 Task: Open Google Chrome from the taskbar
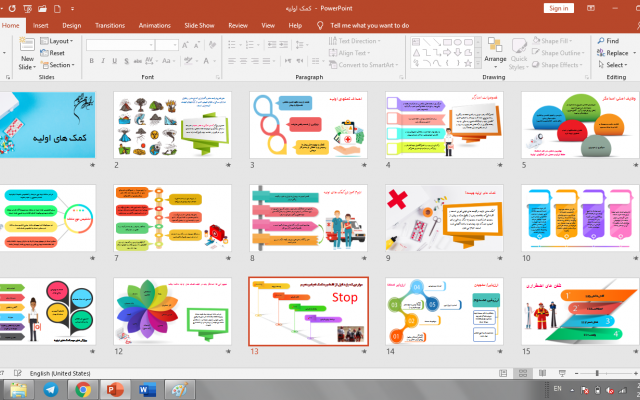click(x=83, y=390)
